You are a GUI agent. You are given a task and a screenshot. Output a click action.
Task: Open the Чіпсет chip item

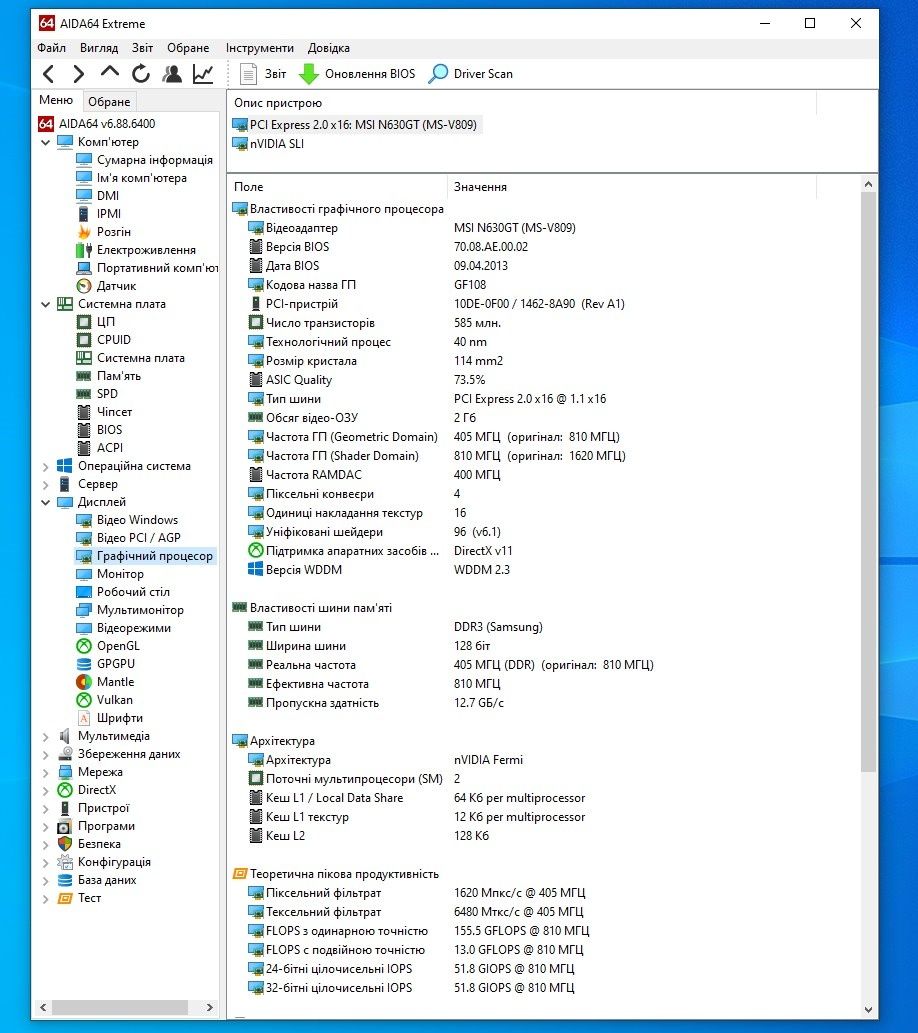(104, 412)
